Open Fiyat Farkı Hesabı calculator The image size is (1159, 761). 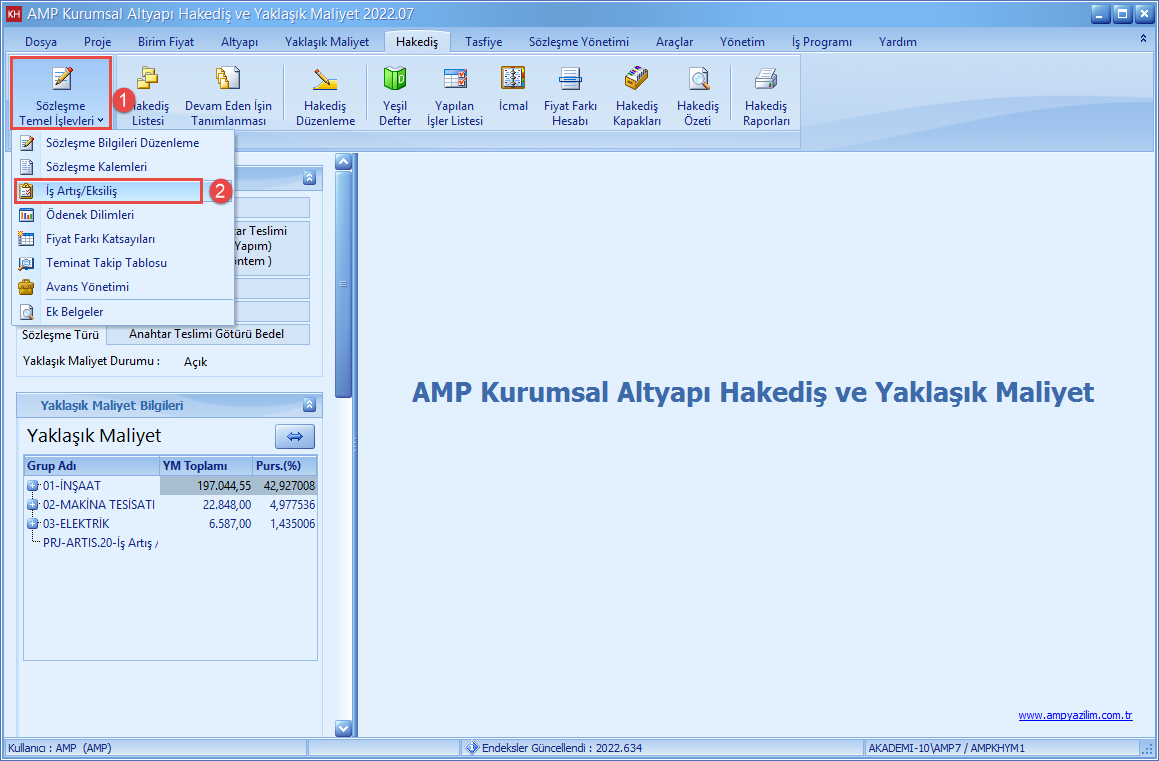pyautogui.click(x=570, y=96)
